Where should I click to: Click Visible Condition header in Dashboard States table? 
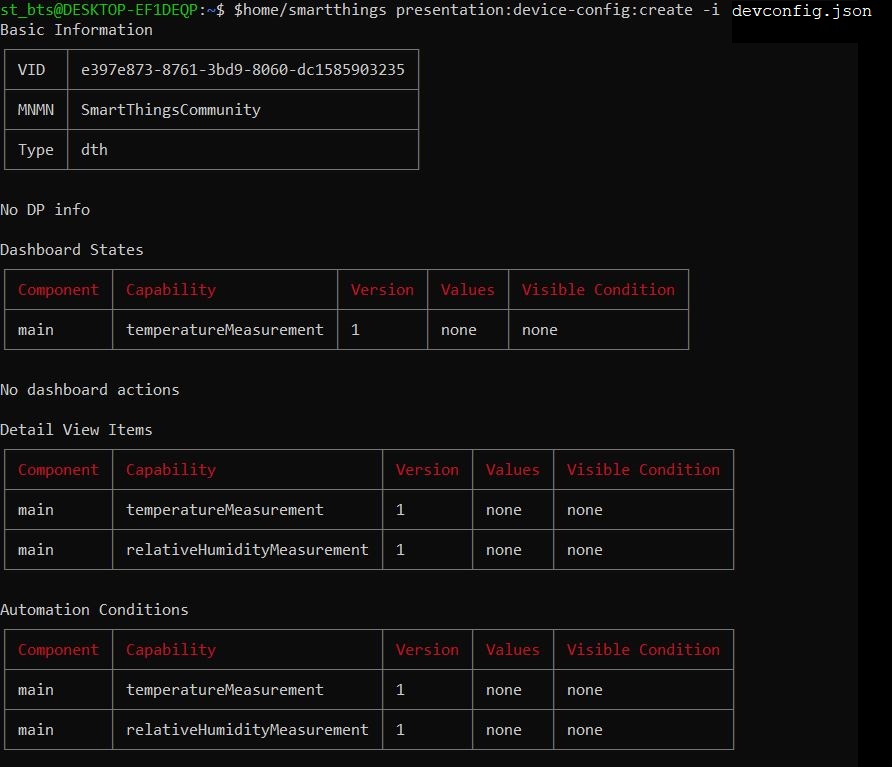tap(598, 290)
